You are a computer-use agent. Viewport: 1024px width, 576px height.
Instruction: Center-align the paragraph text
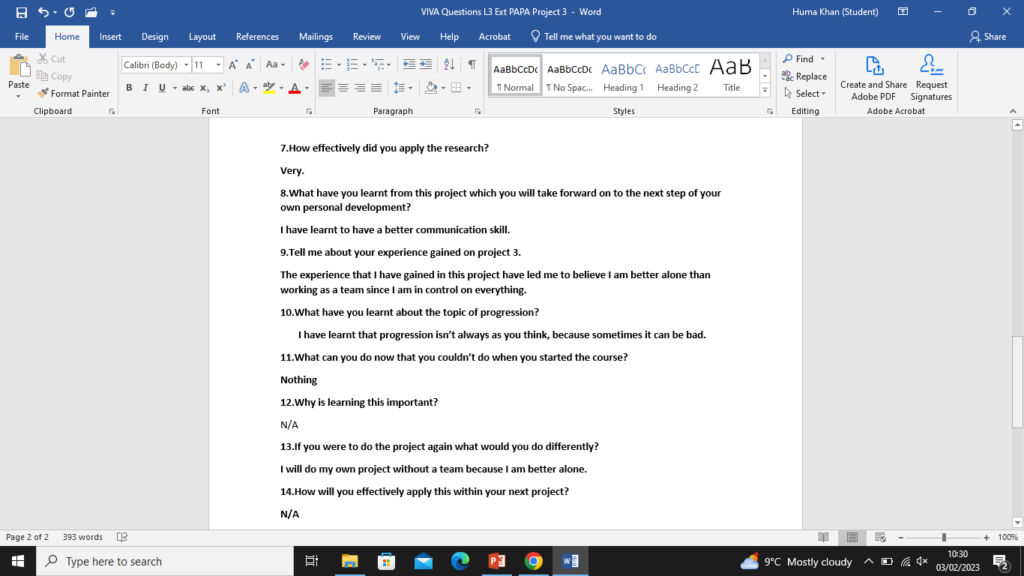tap(343, 88)
